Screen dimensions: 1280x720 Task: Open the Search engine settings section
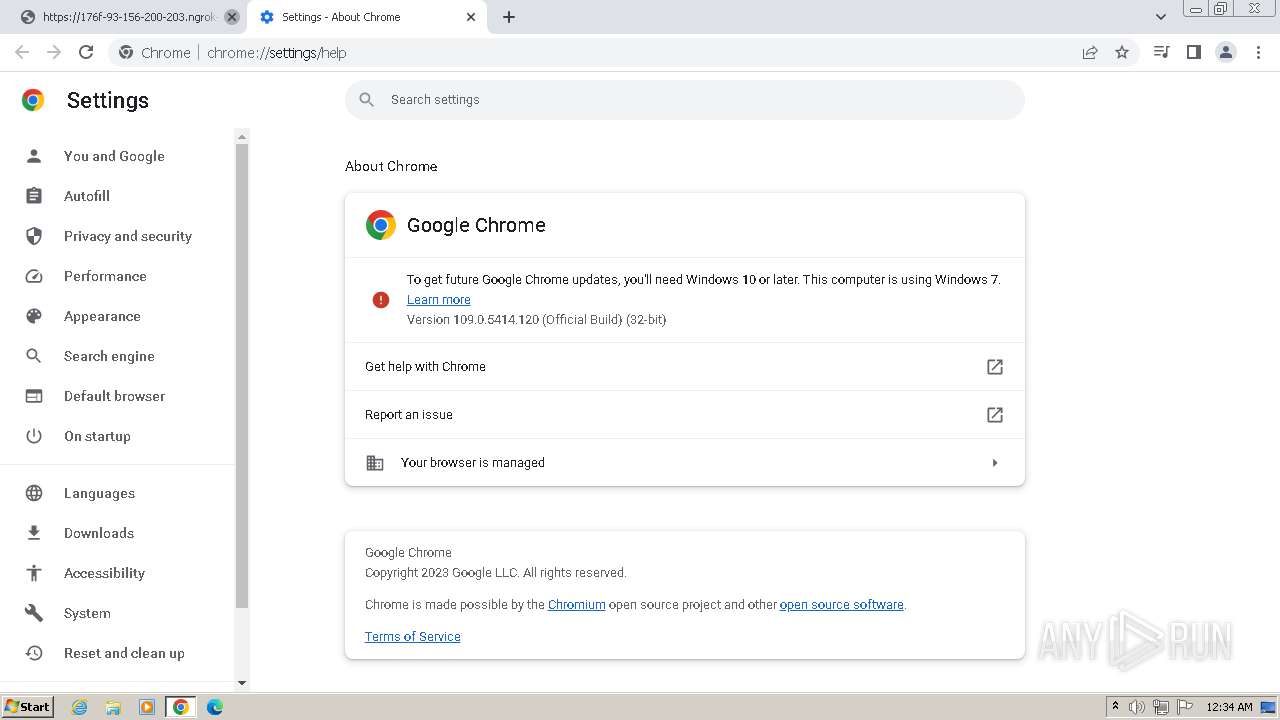tap(109, 356)
